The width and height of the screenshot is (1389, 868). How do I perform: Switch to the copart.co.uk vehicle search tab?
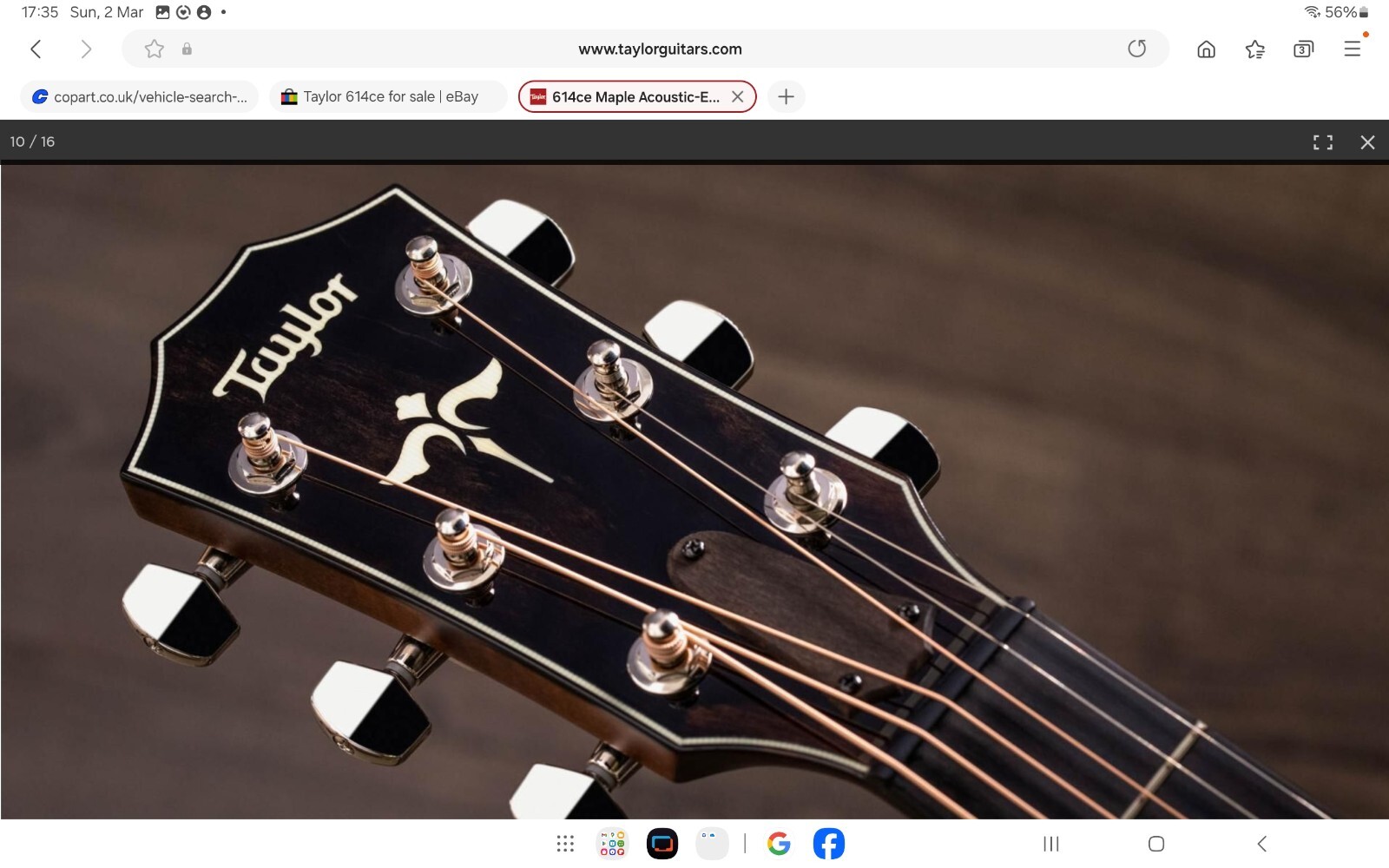point(139,96)
